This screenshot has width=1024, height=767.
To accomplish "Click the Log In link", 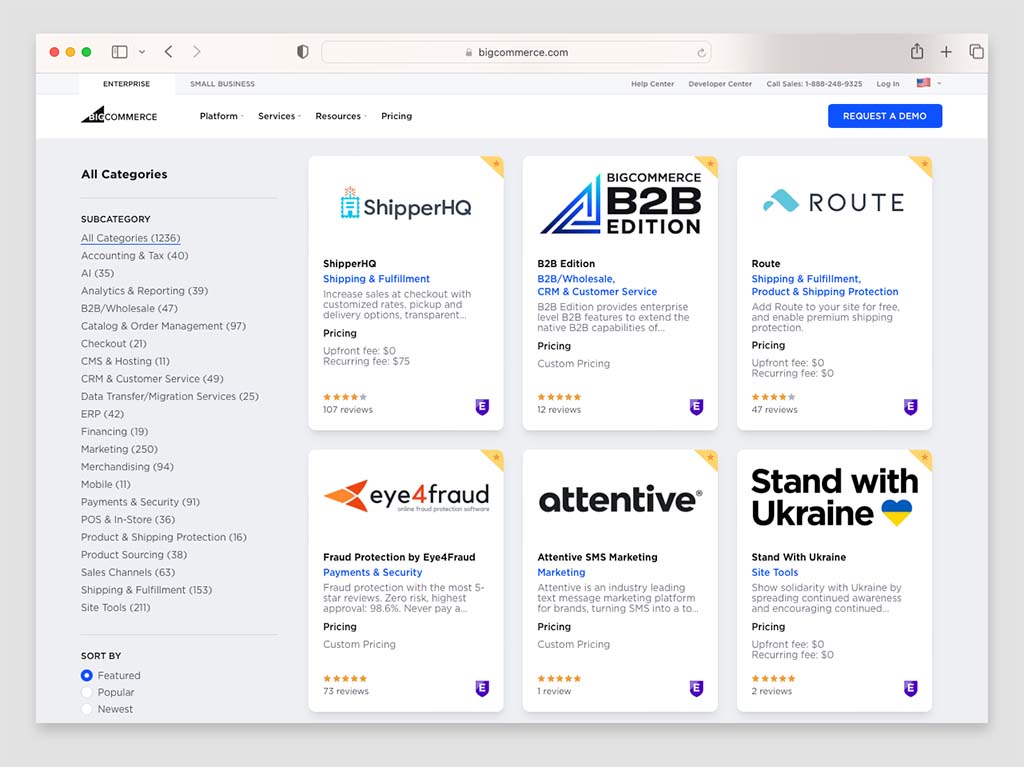I will [x=888, y=84].
